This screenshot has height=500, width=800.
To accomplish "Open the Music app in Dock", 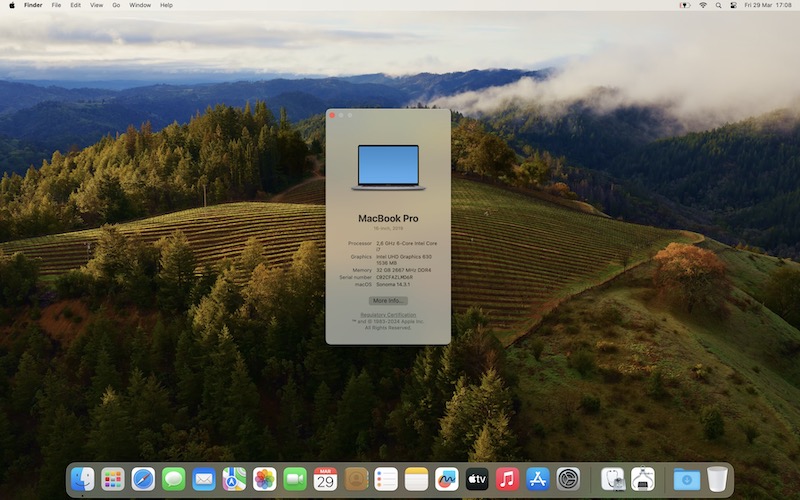I will pyautogui.click(x=507, y=479).
